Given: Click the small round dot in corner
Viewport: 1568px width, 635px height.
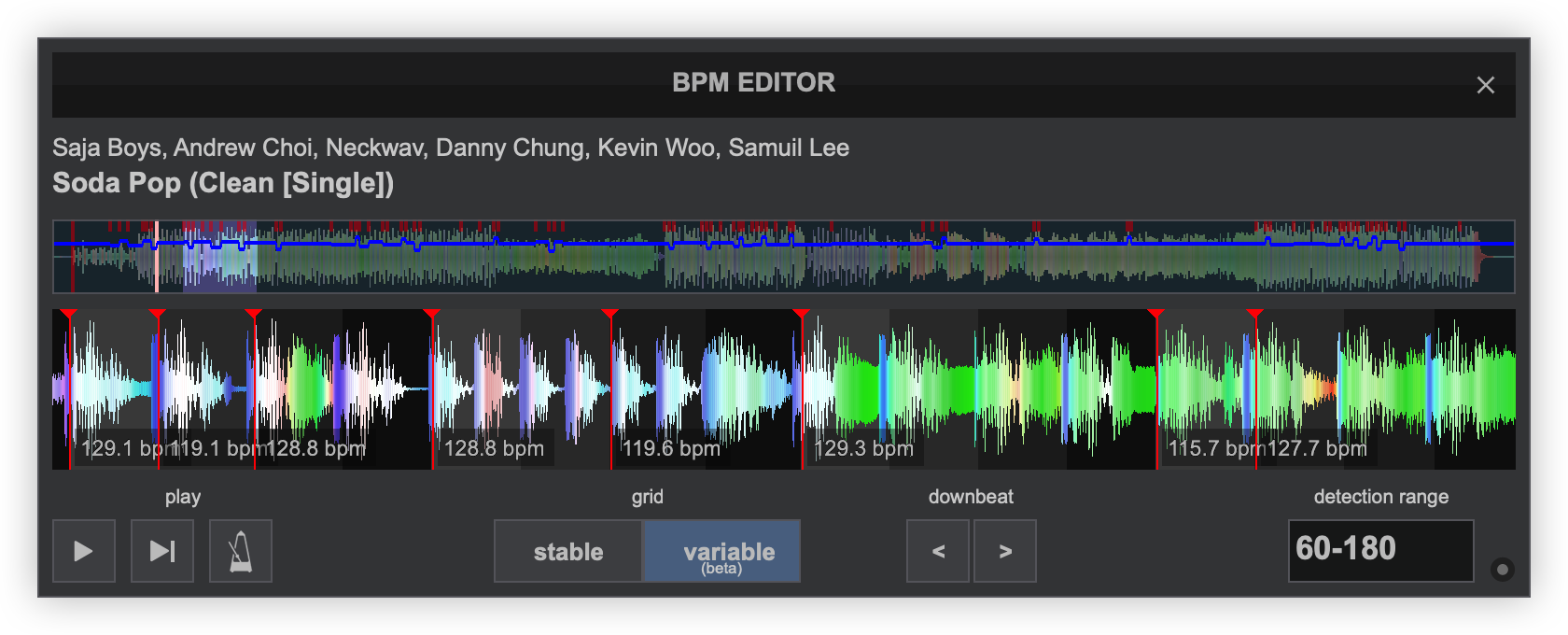Looking at the screenshot, I should coord(1502,569).
